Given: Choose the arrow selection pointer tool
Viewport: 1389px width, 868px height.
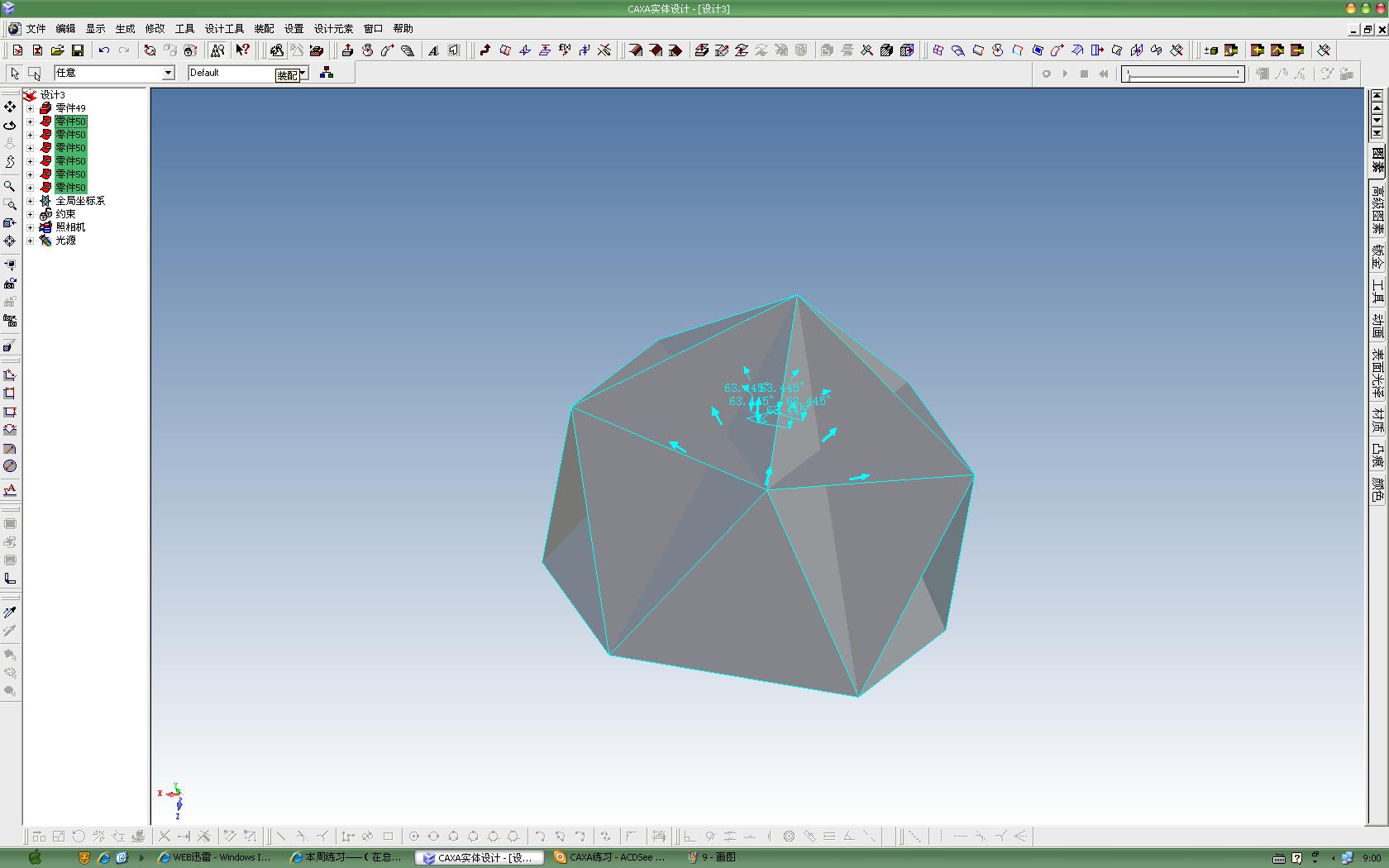Looking at the screenshot, I should pyautogui.click(x=15, y=73).
